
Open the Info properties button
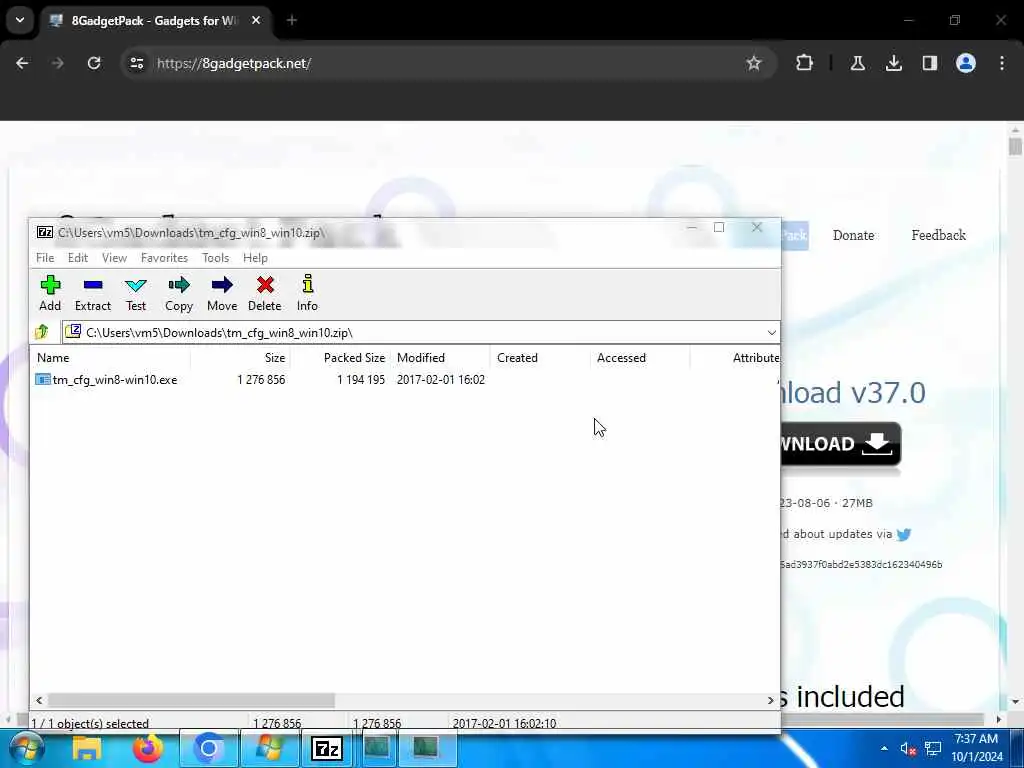(308, 293)
